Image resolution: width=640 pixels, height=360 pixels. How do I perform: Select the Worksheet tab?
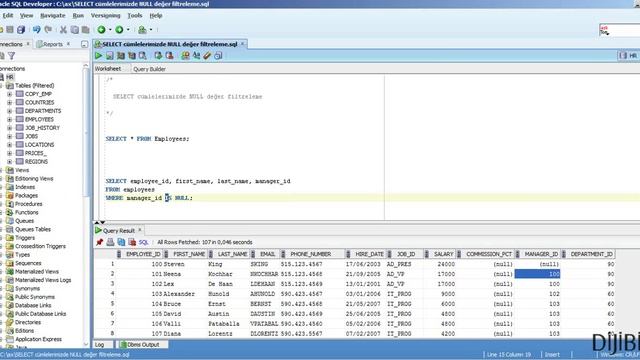pos(108,69)
